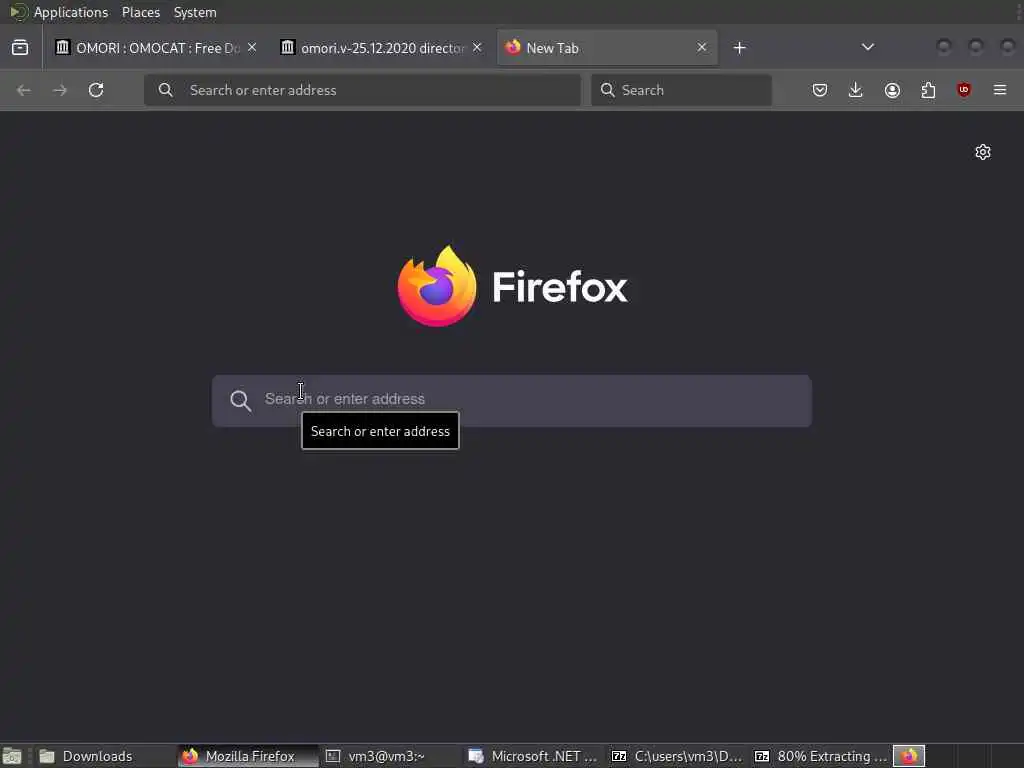Focus the toolbar Search box
This screenshot has width=1024, height=768.
click(681, 90)
